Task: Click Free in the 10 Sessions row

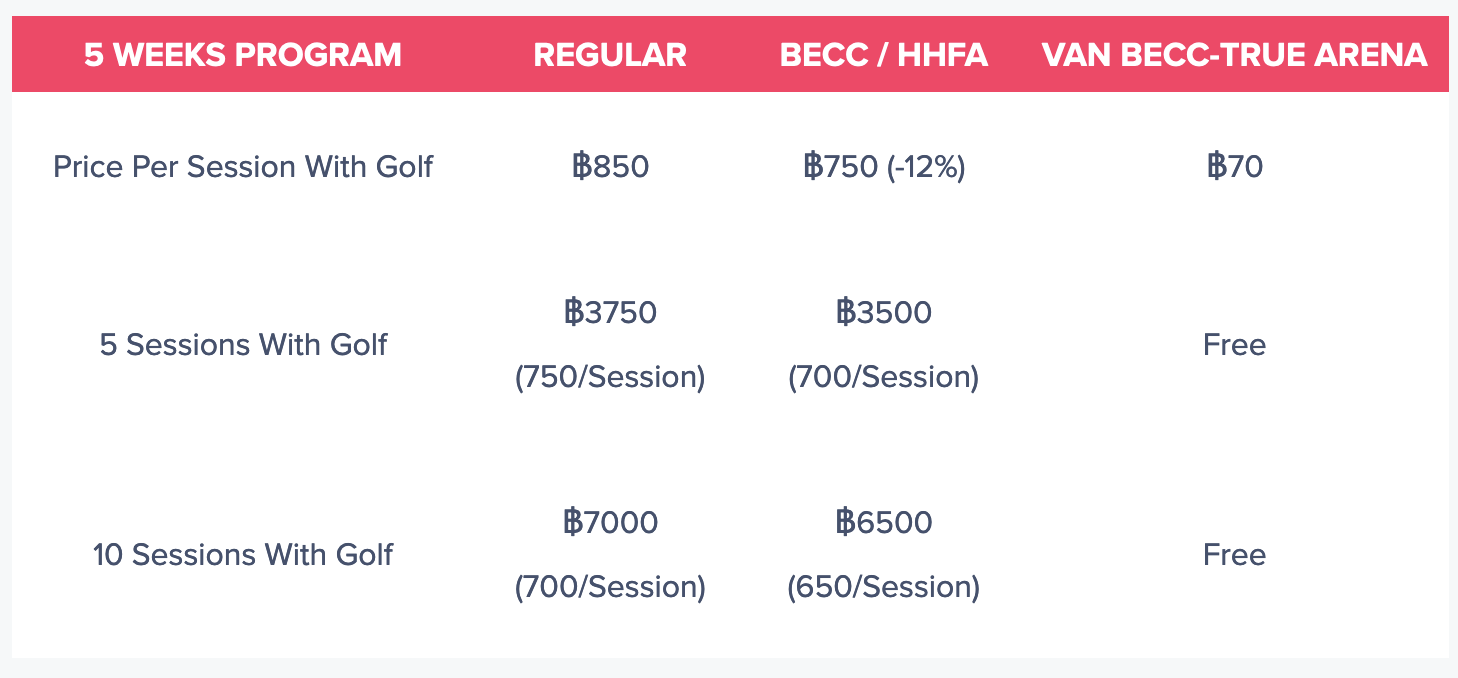Action: (1235, 554)
